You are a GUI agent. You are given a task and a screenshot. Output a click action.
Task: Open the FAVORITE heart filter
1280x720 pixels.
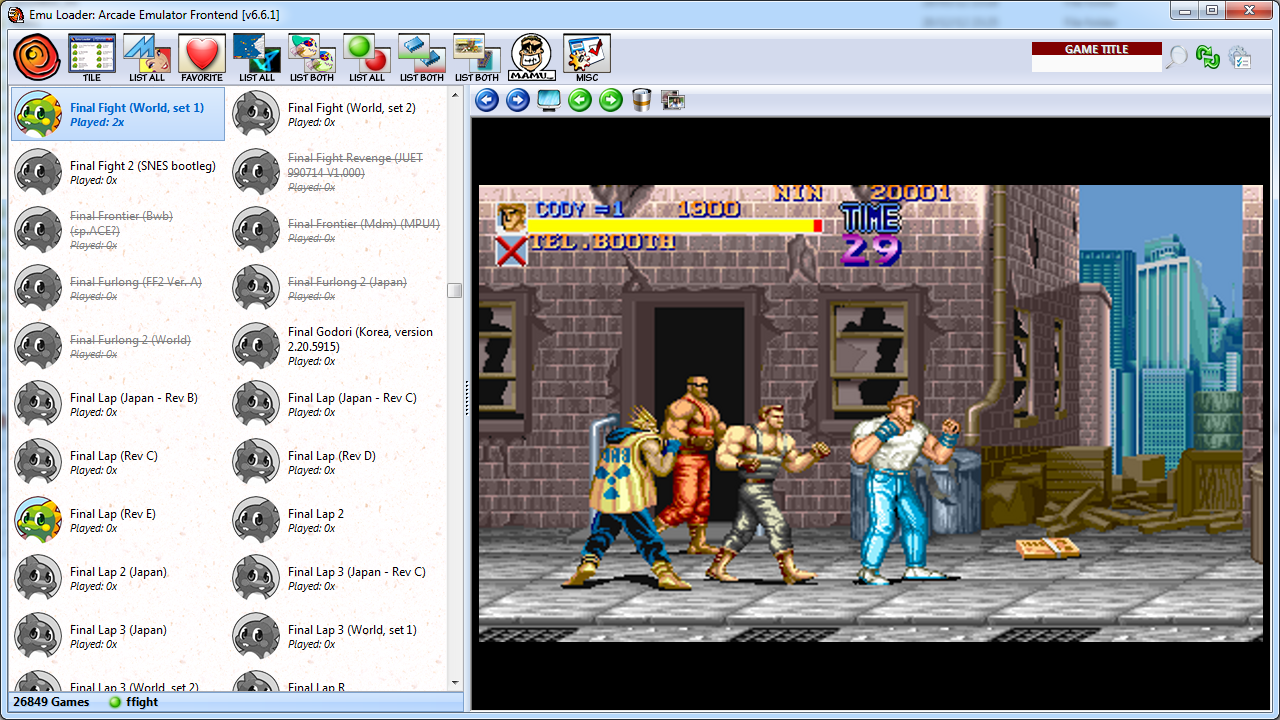[202, 58]
